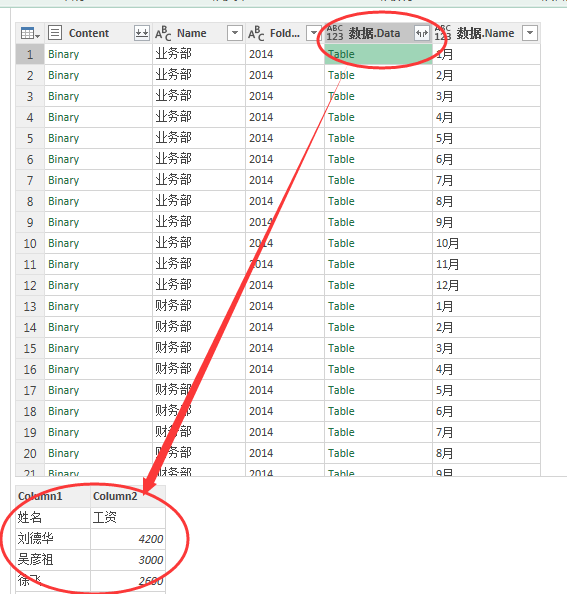Click the Binary link in row 18
The width and height of the screenshot is (567, 594).
coord(64,411)
